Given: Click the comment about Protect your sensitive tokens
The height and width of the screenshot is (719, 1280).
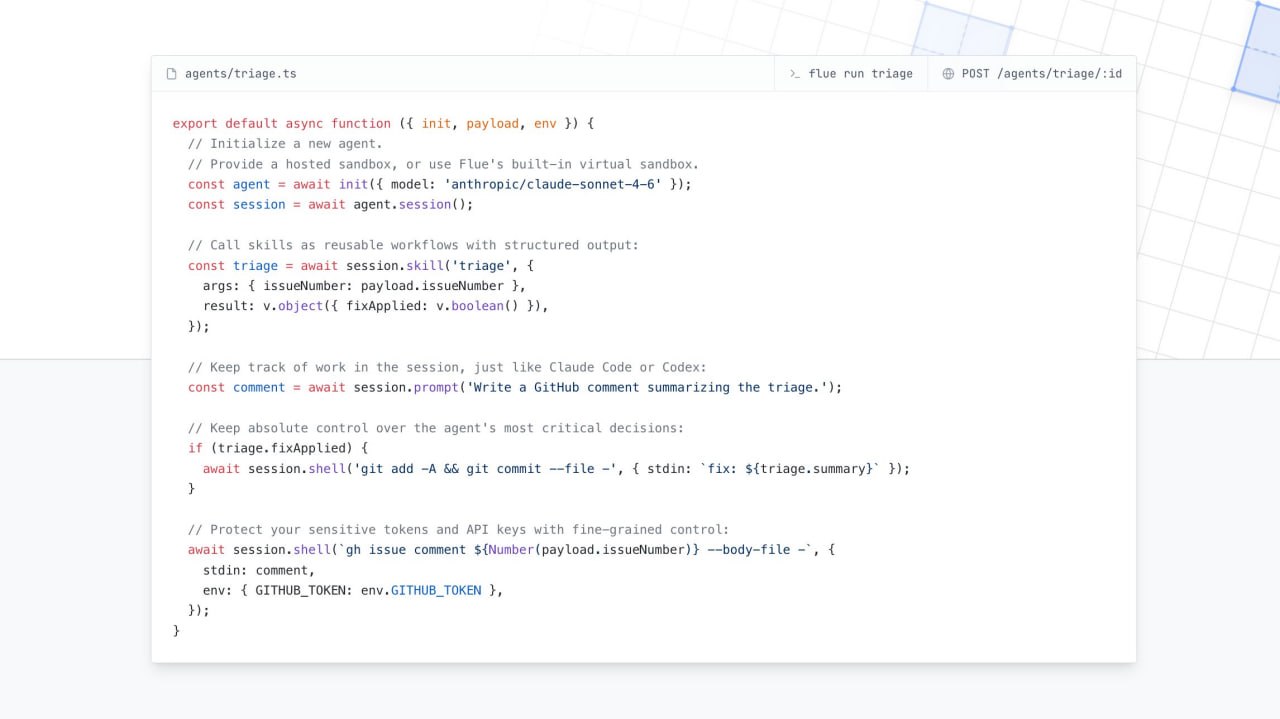Looking at the screenshot, I should click(459, 529).
